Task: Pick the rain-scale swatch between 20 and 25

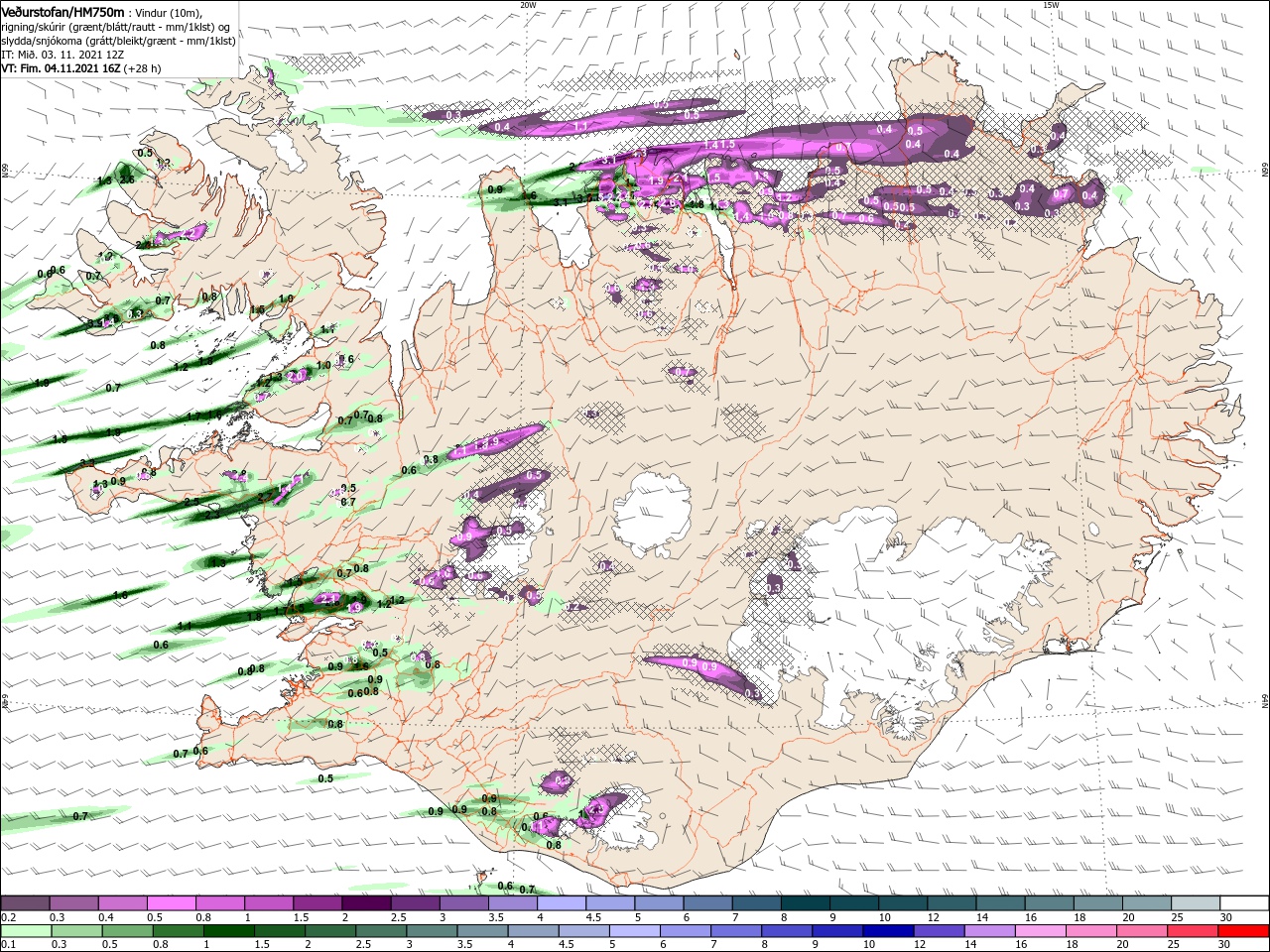Action: 1143,931
